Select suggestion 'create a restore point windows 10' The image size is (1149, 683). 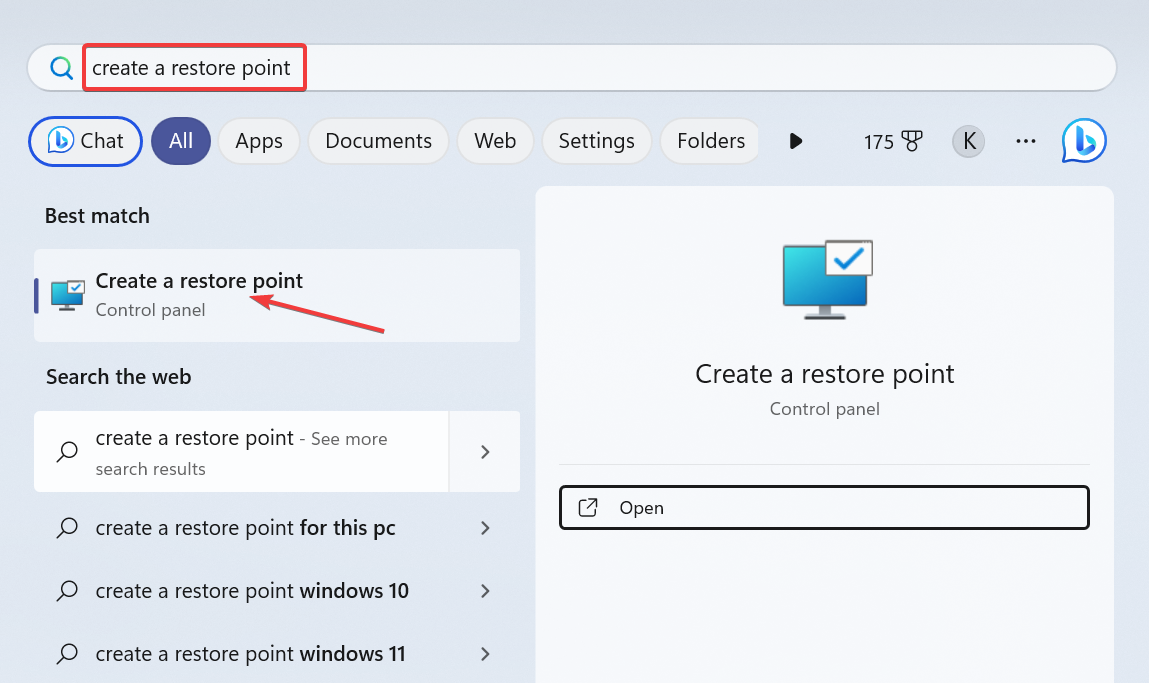tap(252, 591)
